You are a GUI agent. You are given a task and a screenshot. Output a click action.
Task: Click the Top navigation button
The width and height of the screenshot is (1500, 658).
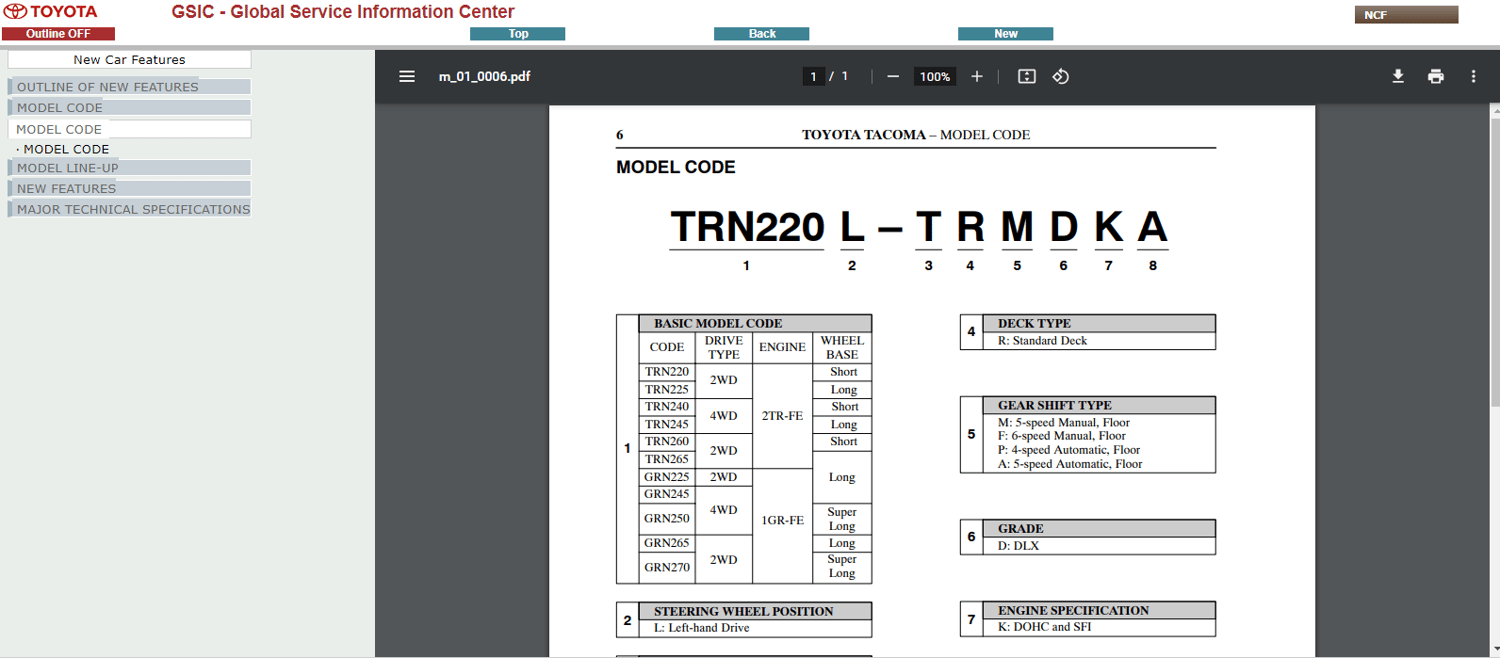[518, 34]
